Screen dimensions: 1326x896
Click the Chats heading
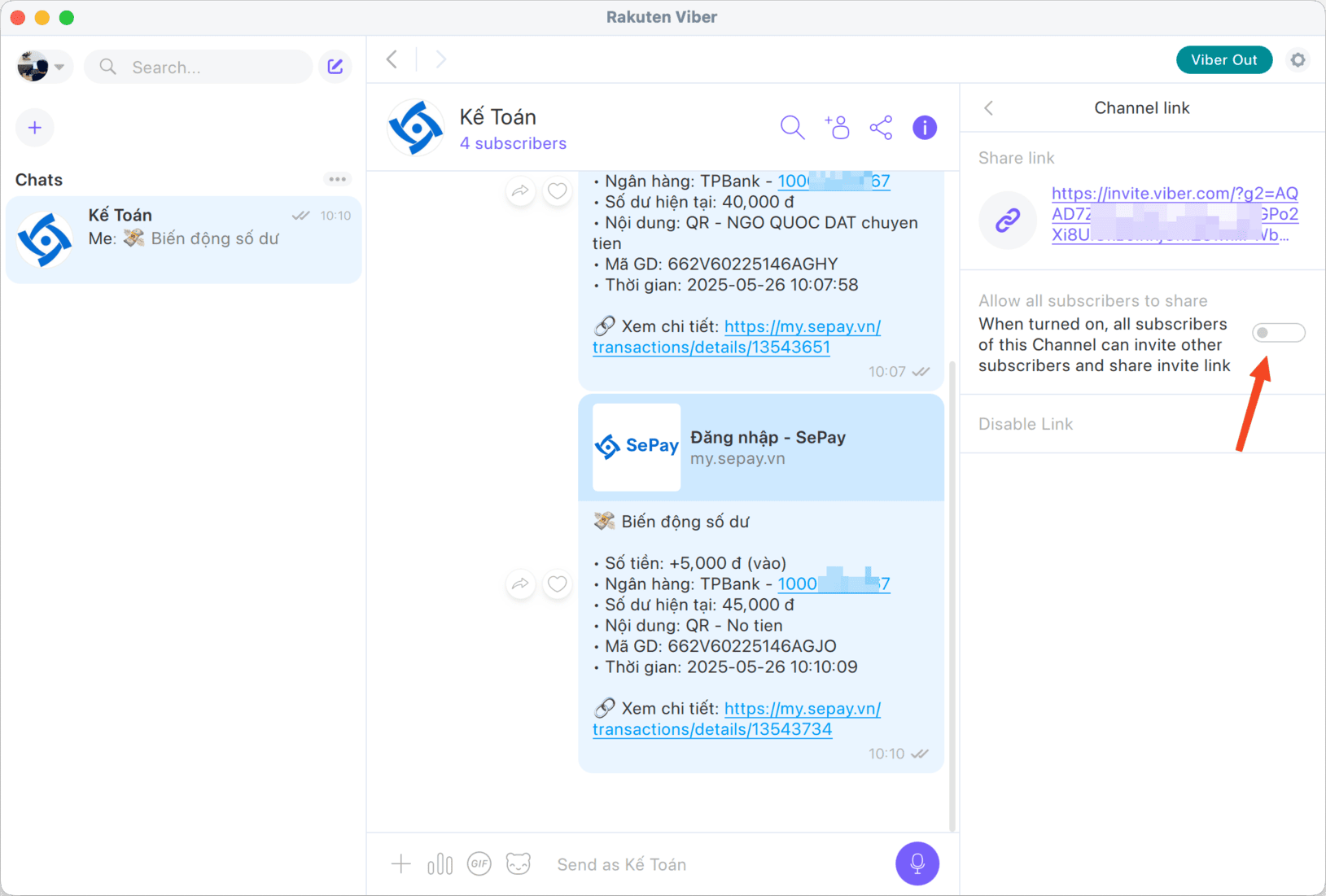(39, 180)
